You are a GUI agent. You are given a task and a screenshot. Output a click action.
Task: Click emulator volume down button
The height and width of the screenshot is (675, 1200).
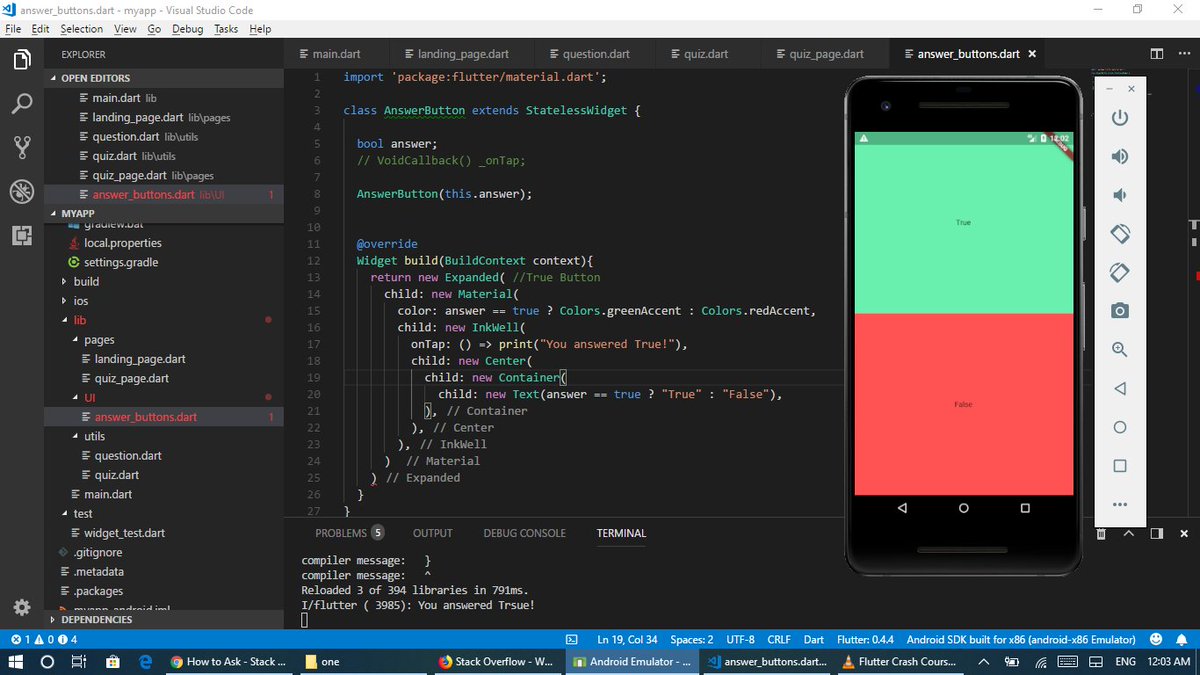tap(1120, 195)
